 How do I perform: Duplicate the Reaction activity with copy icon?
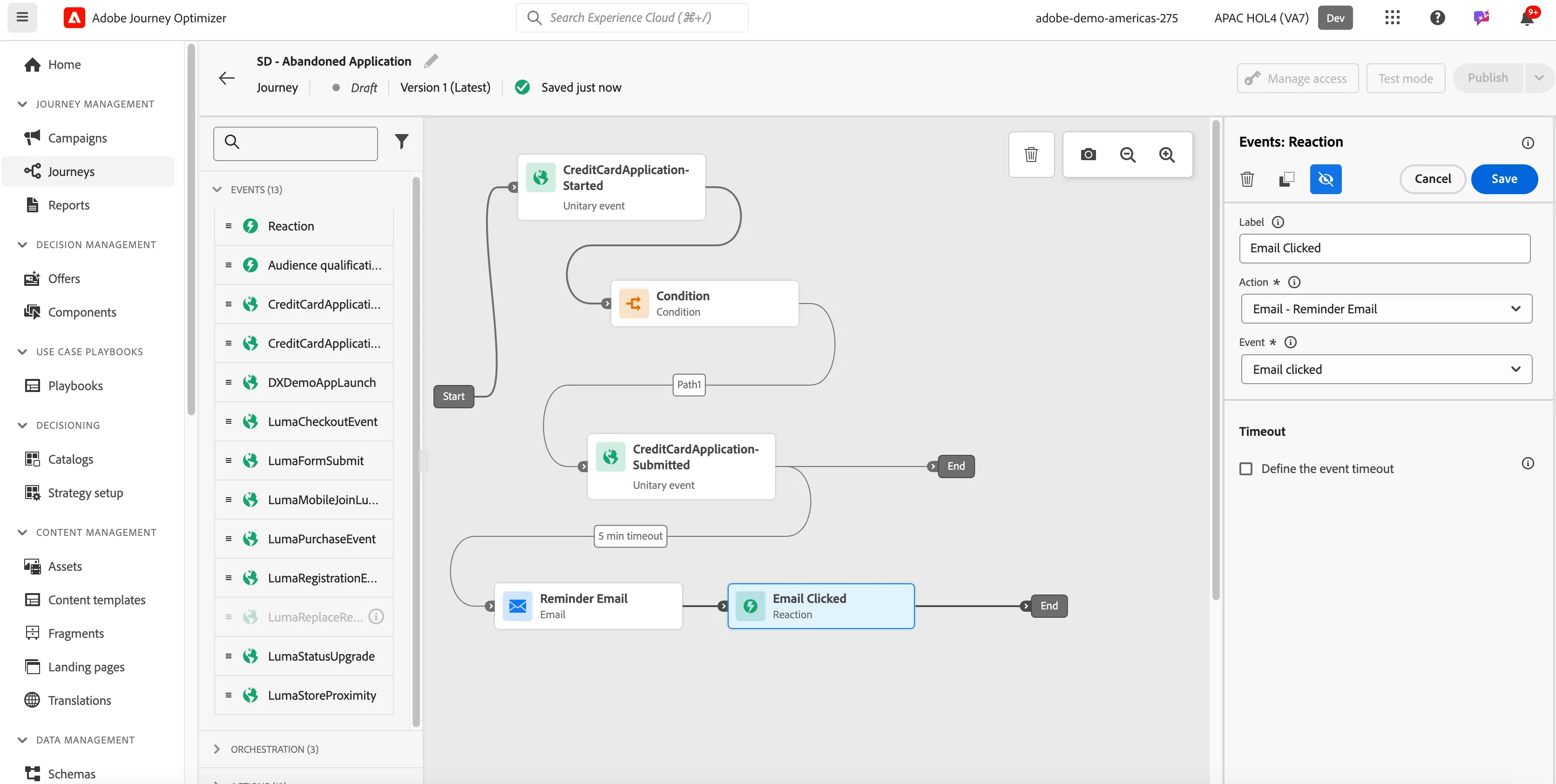point(1286,179)
